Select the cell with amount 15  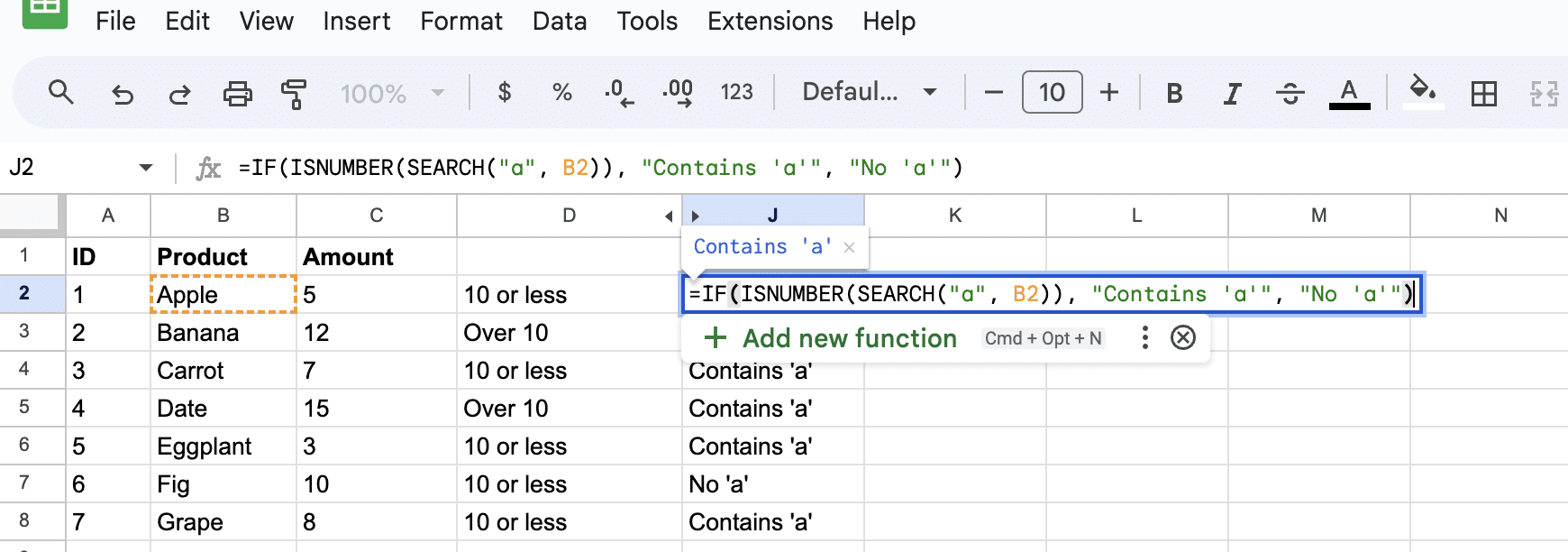pos(377,409)
